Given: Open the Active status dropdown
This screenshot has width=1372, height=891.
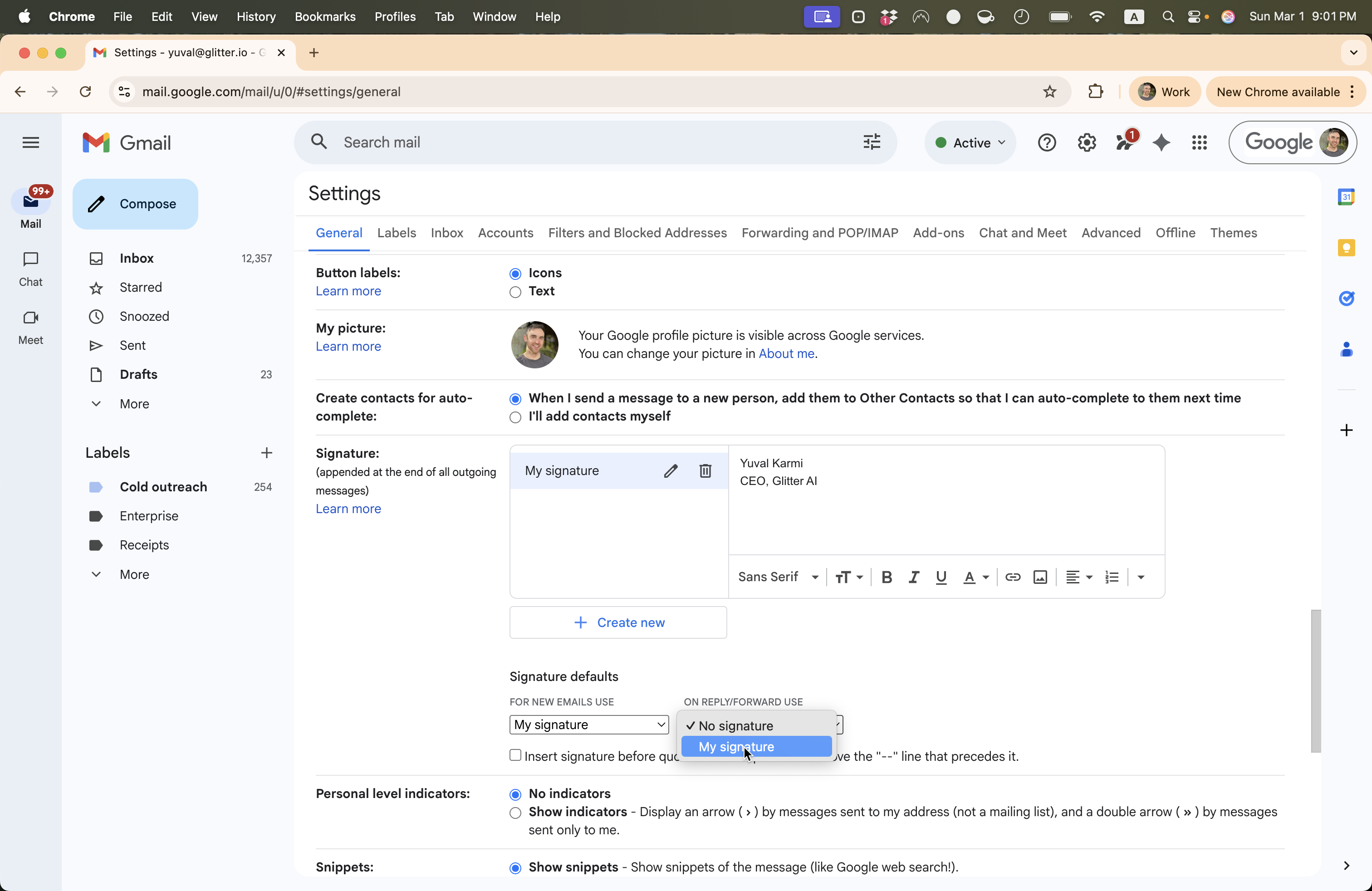Looking at the screenshot, I should (x=970, y=142).
